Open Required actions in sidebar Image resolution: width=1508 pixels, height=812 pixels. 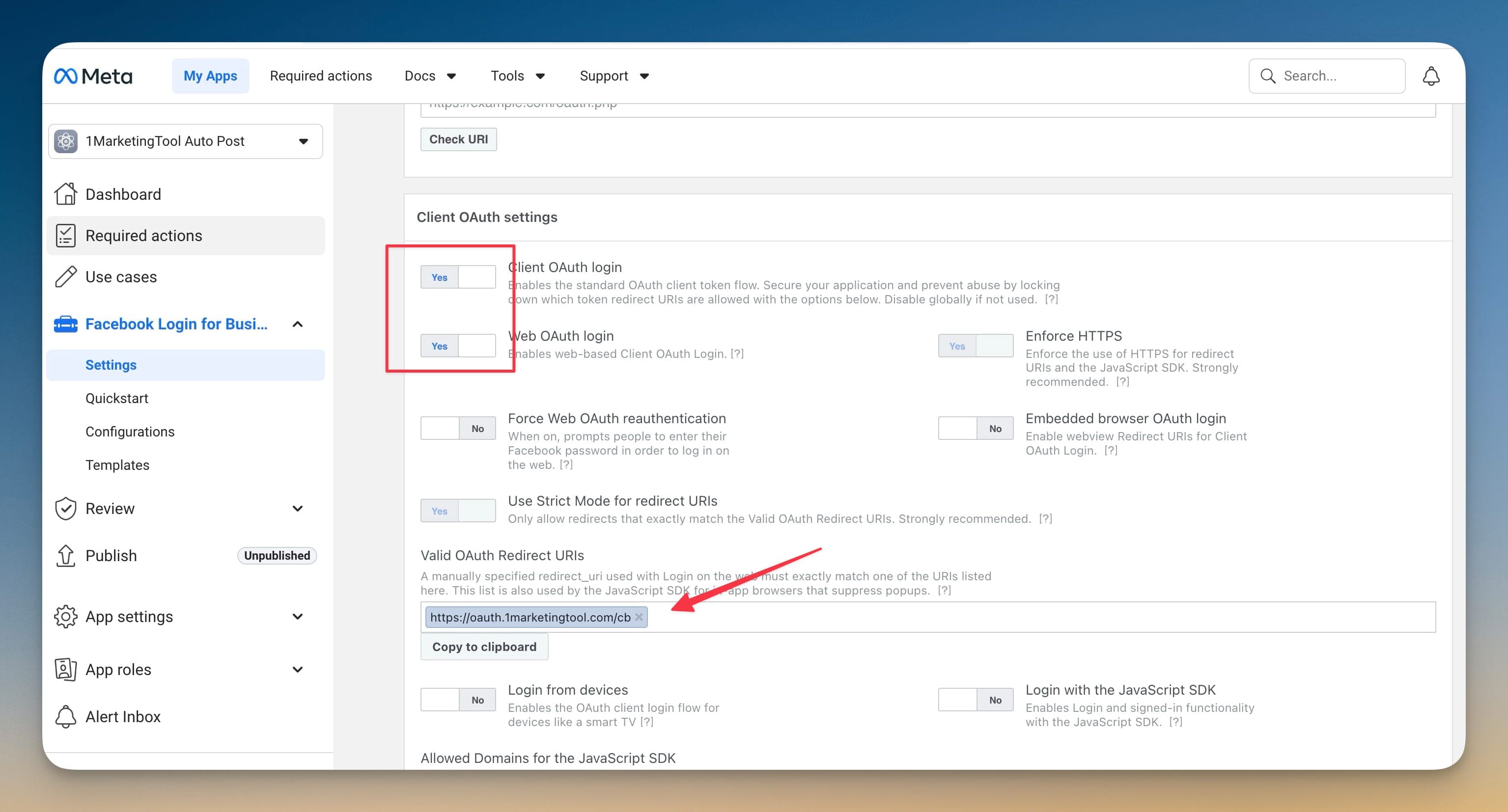pos(185,235)
